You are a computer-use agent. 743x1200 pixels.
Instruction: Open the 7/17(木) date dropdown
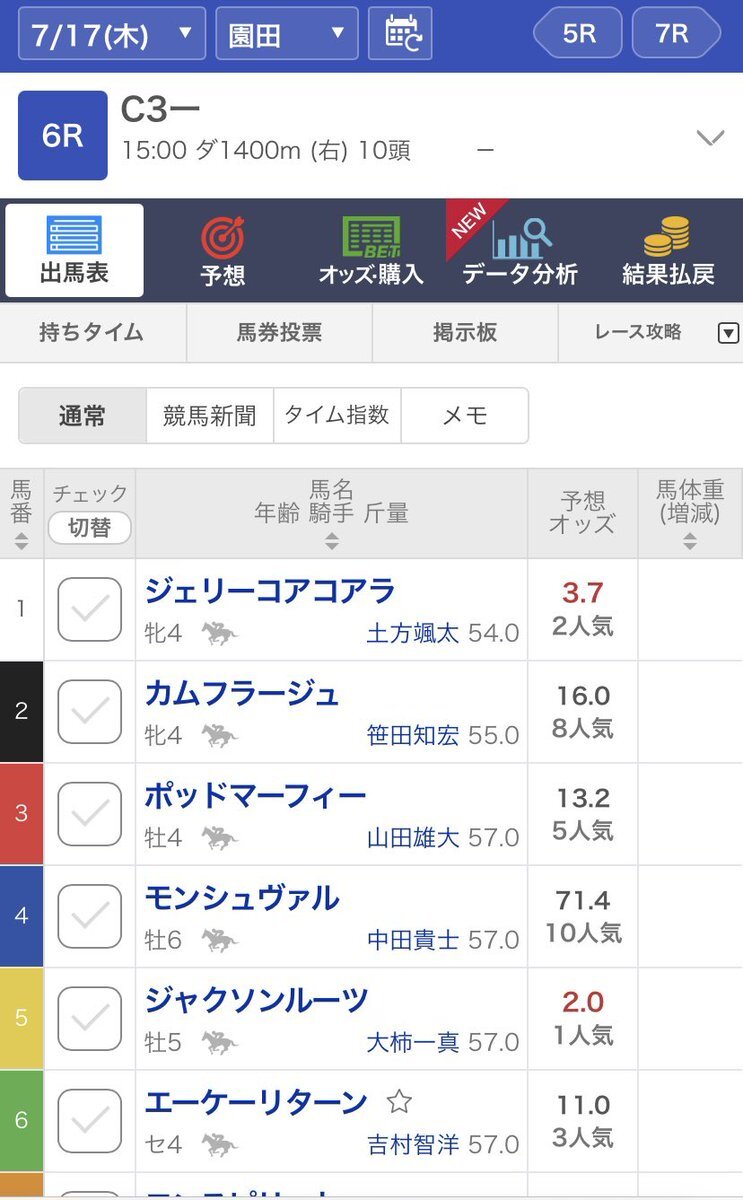112,35
